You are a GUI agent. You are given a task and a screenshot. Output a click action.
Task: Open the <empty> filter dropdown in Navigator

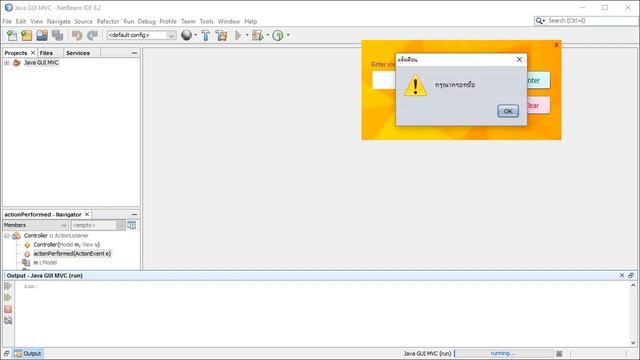coord(98,225)
